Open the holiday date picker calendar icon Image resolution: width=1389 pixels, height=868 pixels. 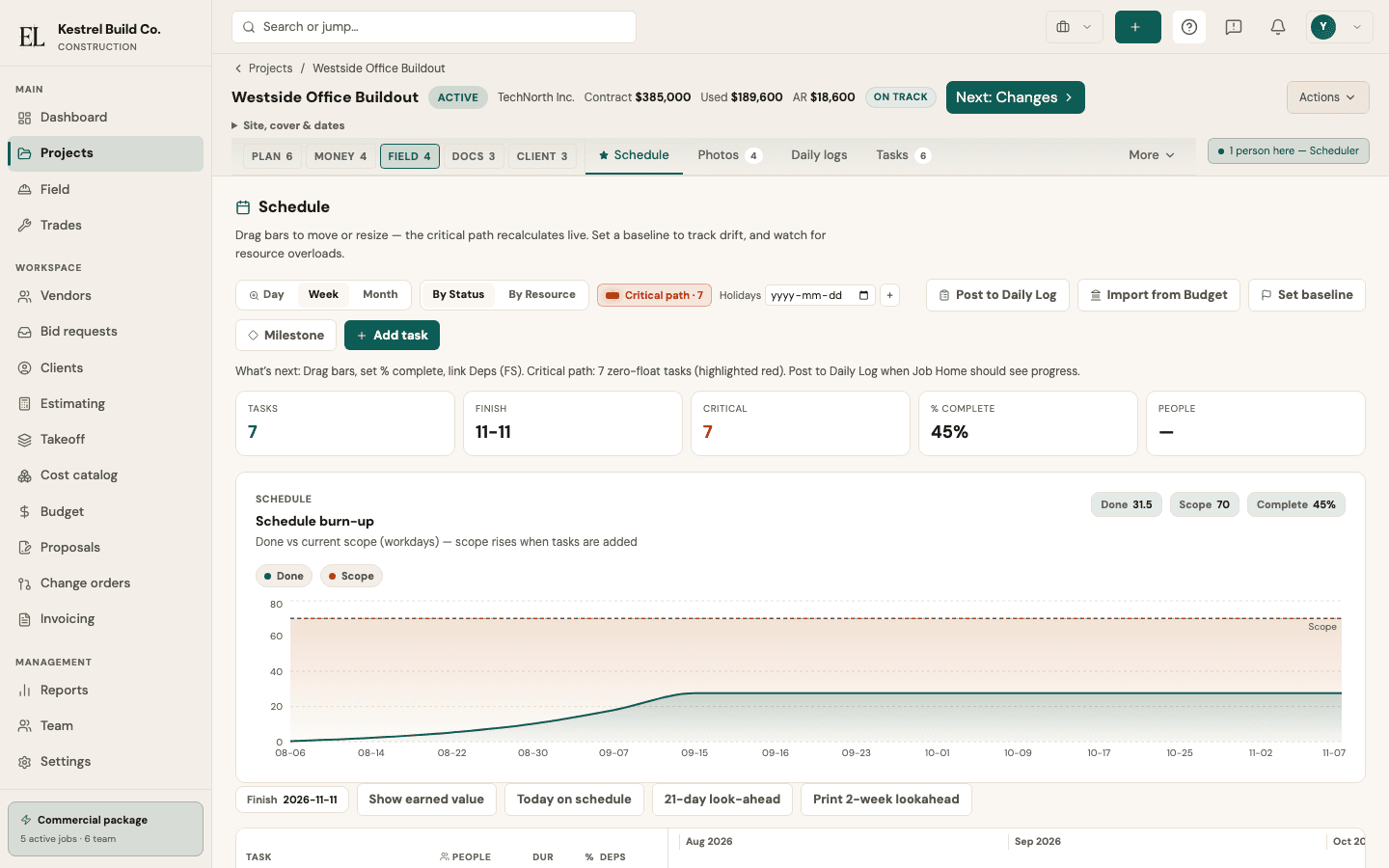[x=863, y=295]
